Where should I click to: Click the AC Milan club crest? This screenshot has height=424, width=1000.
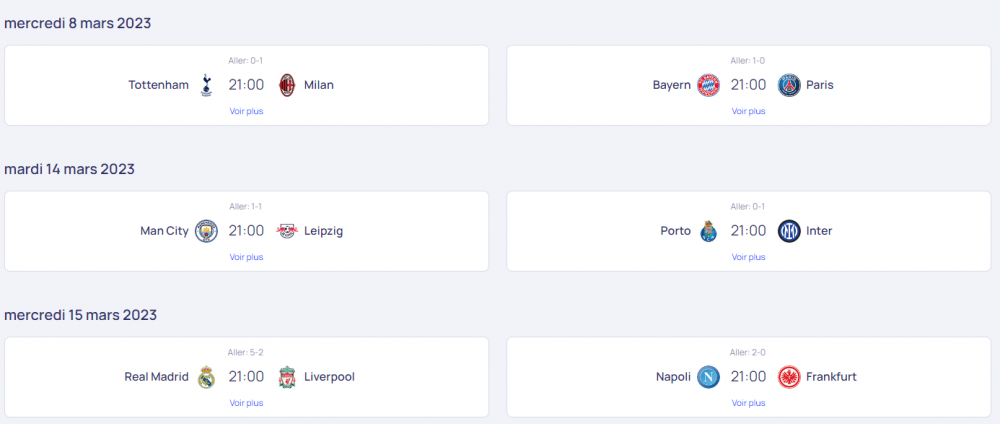coord(288,85)
